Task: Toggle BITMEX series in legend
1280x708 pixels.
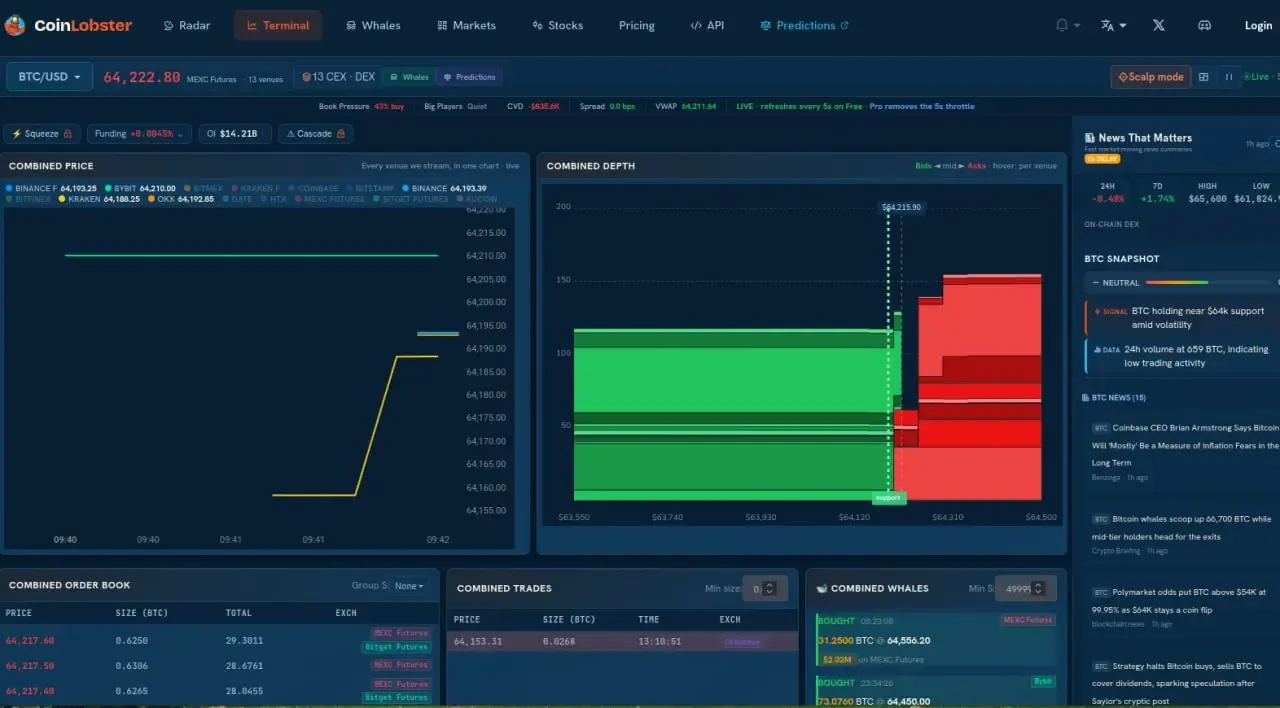Action: [x=204, y=188]
